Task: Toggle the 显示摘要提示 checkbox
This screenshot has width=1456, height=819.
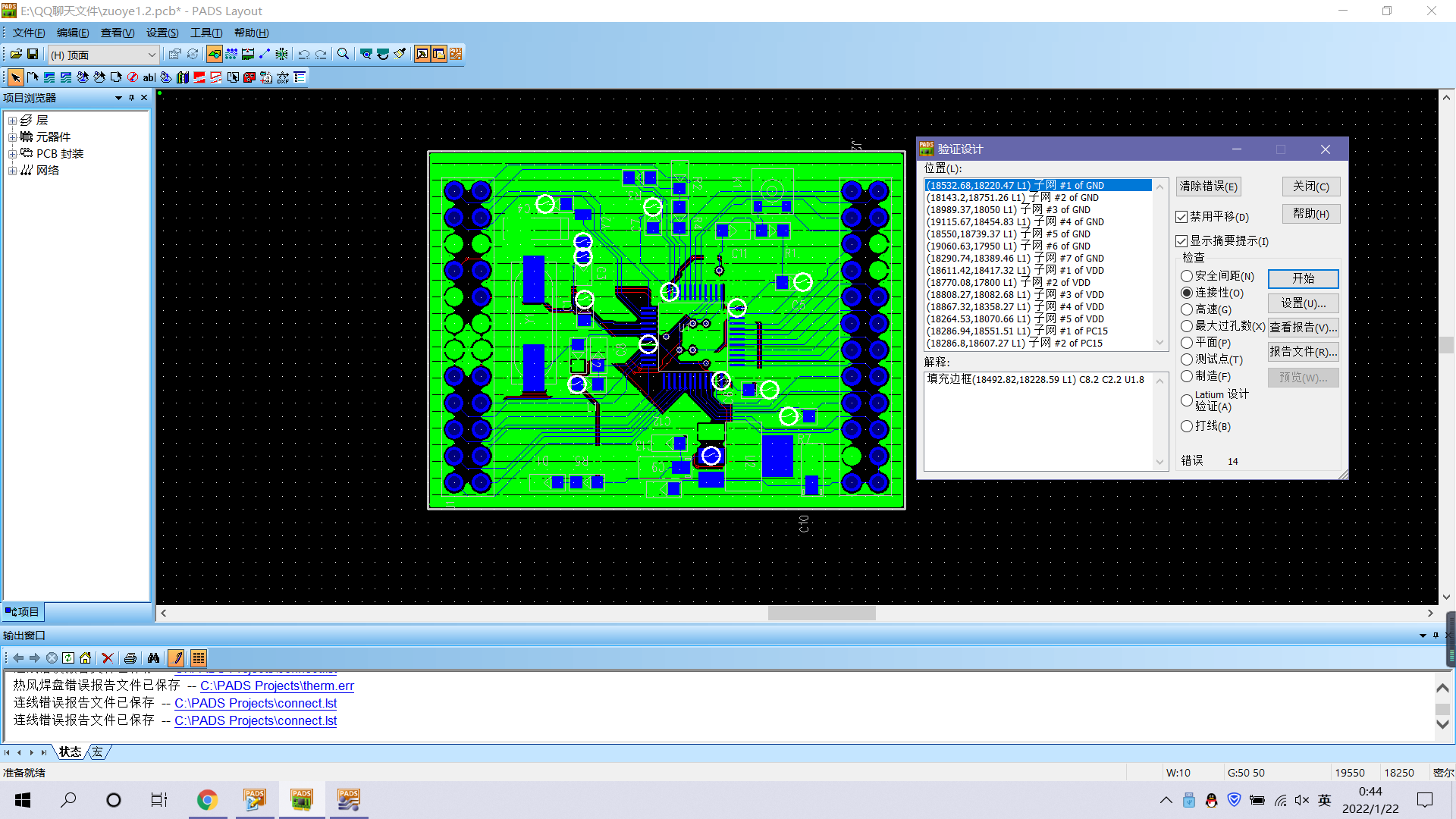Action: [x=1181, y=241]
